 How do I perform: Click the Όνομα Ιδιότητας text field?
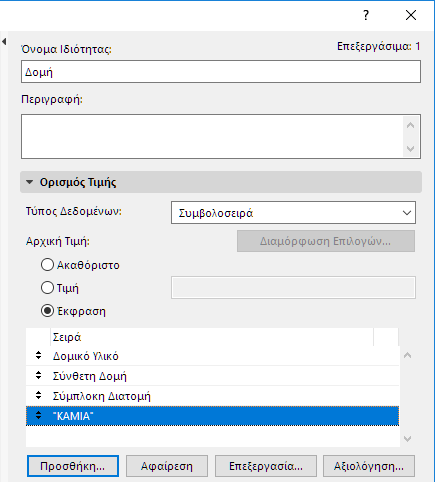pyautogui.click(x=221, y=72)
